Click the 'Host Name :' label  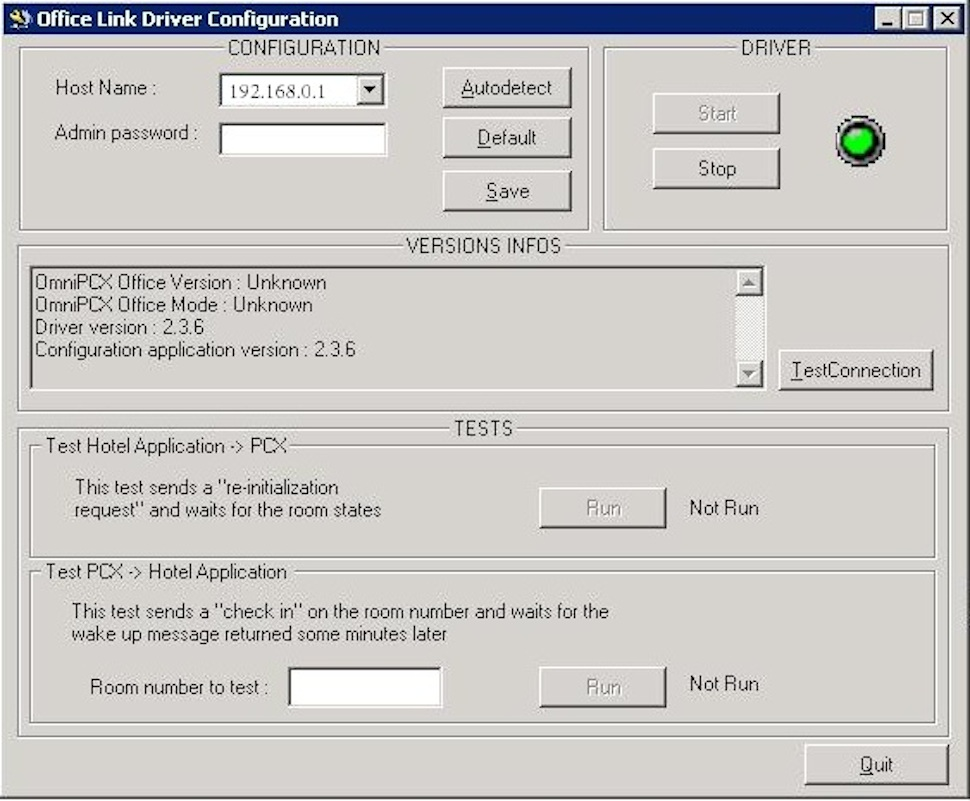[x=106, y=88]
